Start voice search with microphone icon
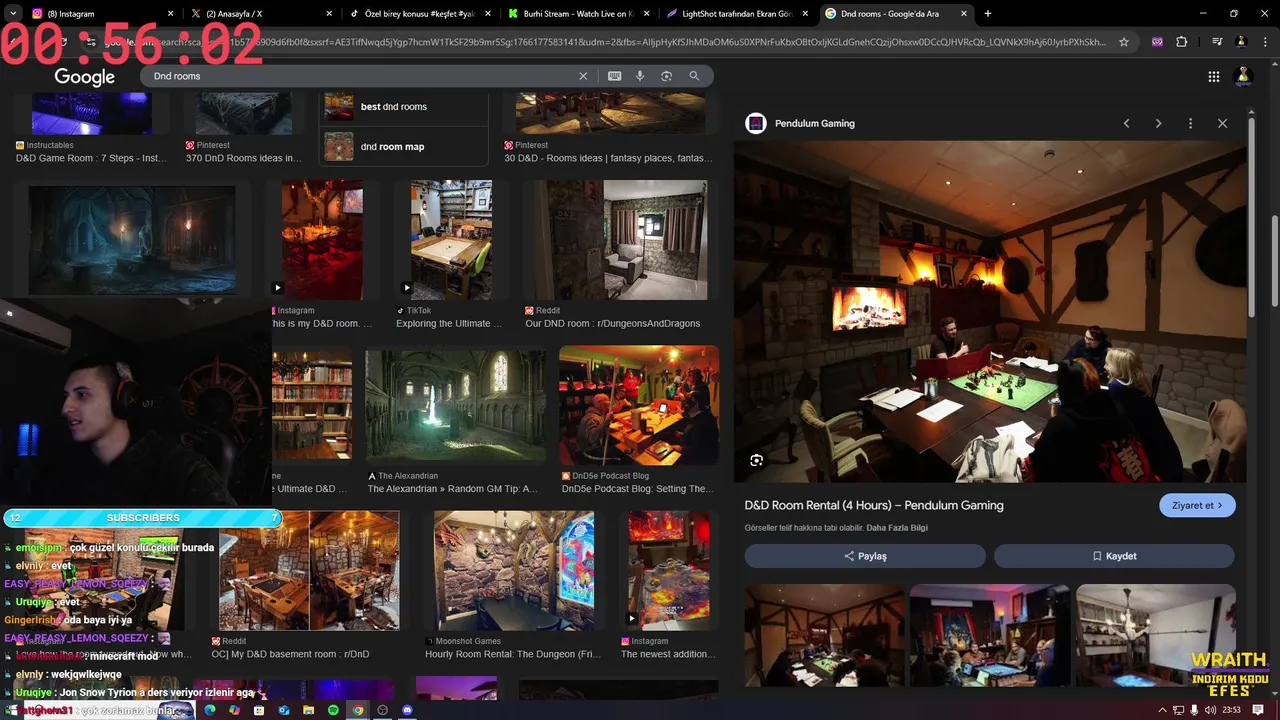Viewport: 1280px width, 720px height. pyautogui.click(x=640, y=76)
